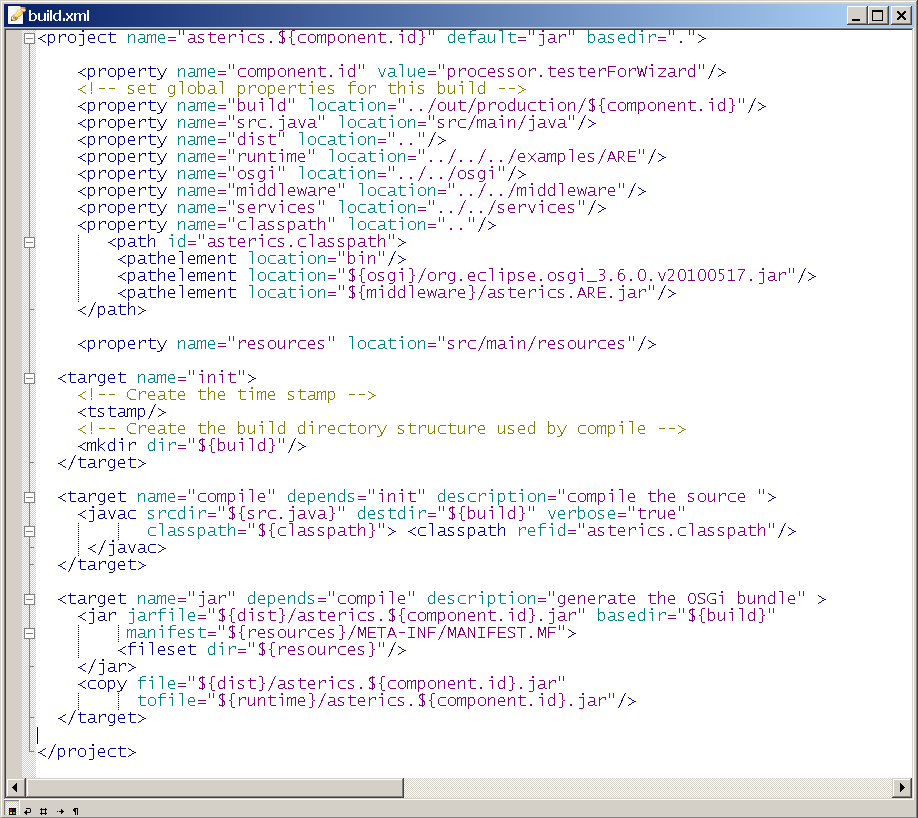Click the value "../../middleware"
The height and width of the screenshot is (818, 918).
[x=537, y=190]
